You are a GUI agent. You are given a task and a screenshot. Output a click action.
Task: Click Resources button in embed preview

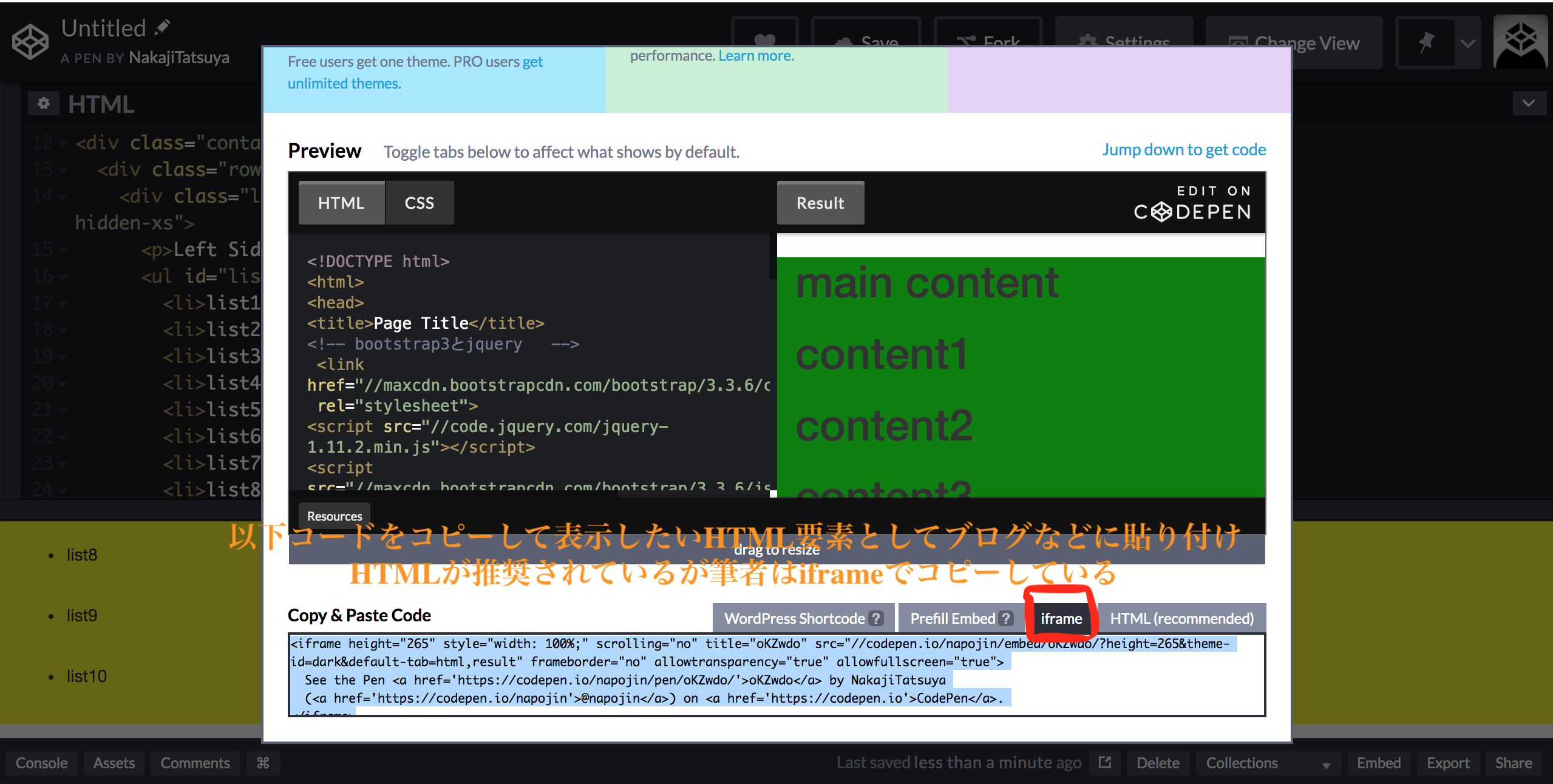coord(335,516)
